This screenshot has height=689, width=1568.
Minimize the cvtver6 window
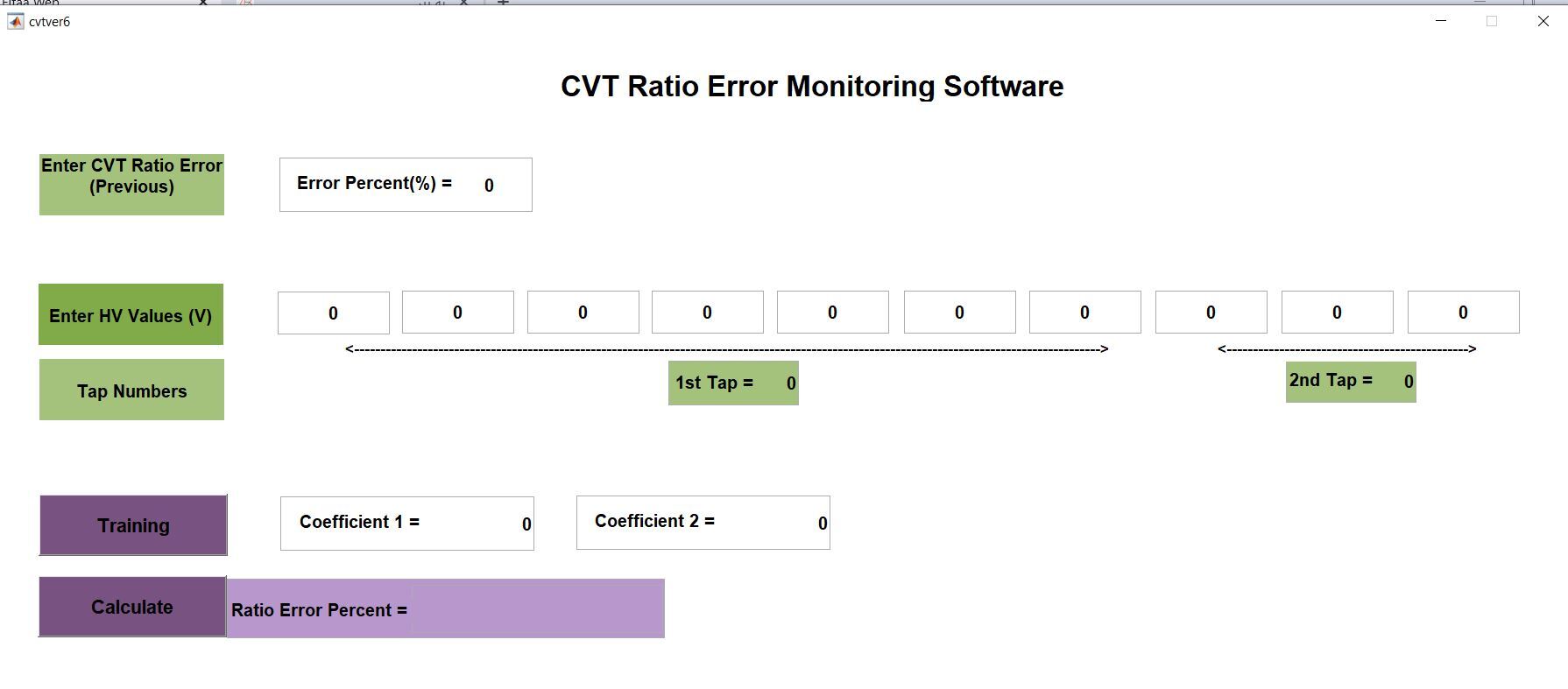(x=1441, y=21)
